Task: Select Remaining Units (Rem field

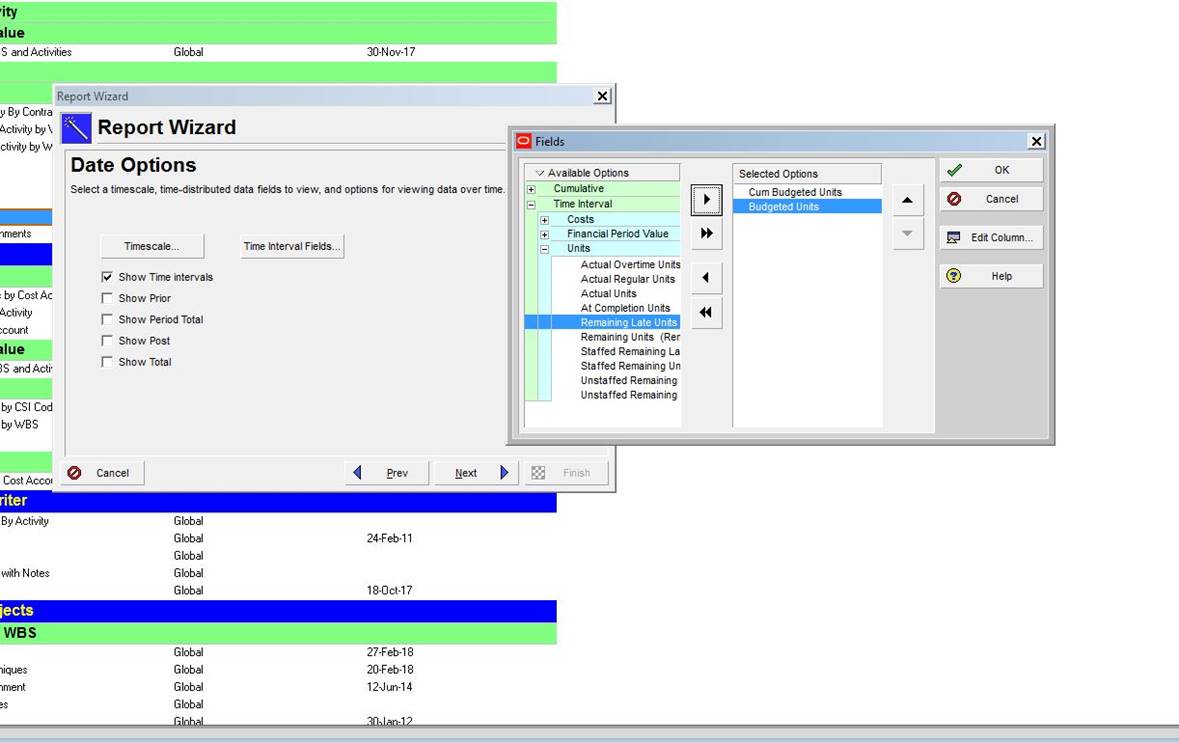Action: point(630,337)
